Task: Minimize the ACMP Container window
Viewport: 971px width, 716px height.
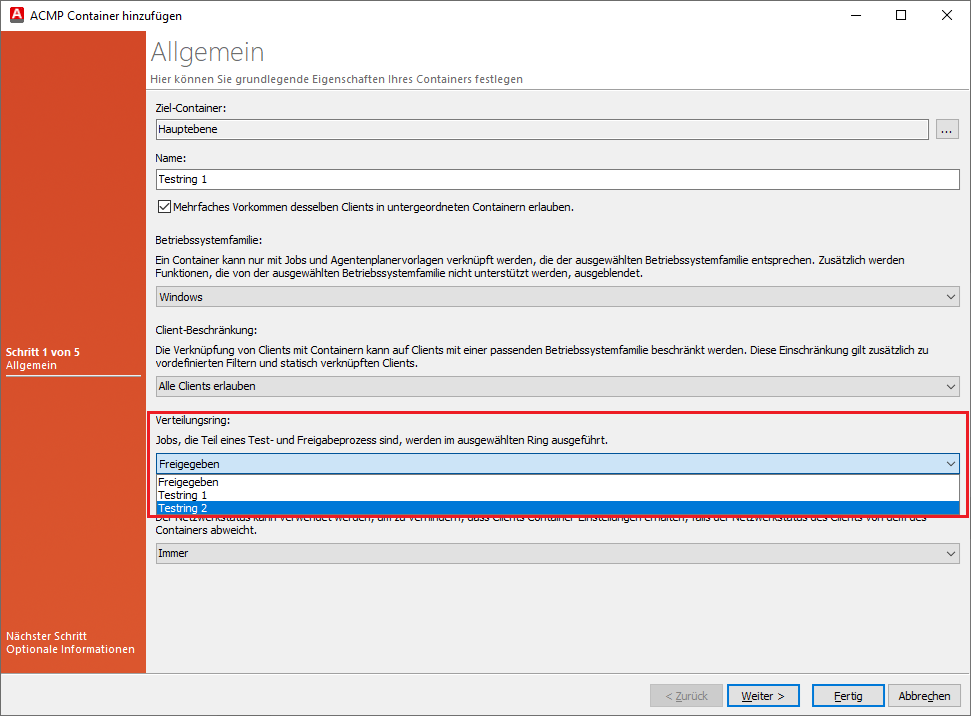Action: point(855,15)
